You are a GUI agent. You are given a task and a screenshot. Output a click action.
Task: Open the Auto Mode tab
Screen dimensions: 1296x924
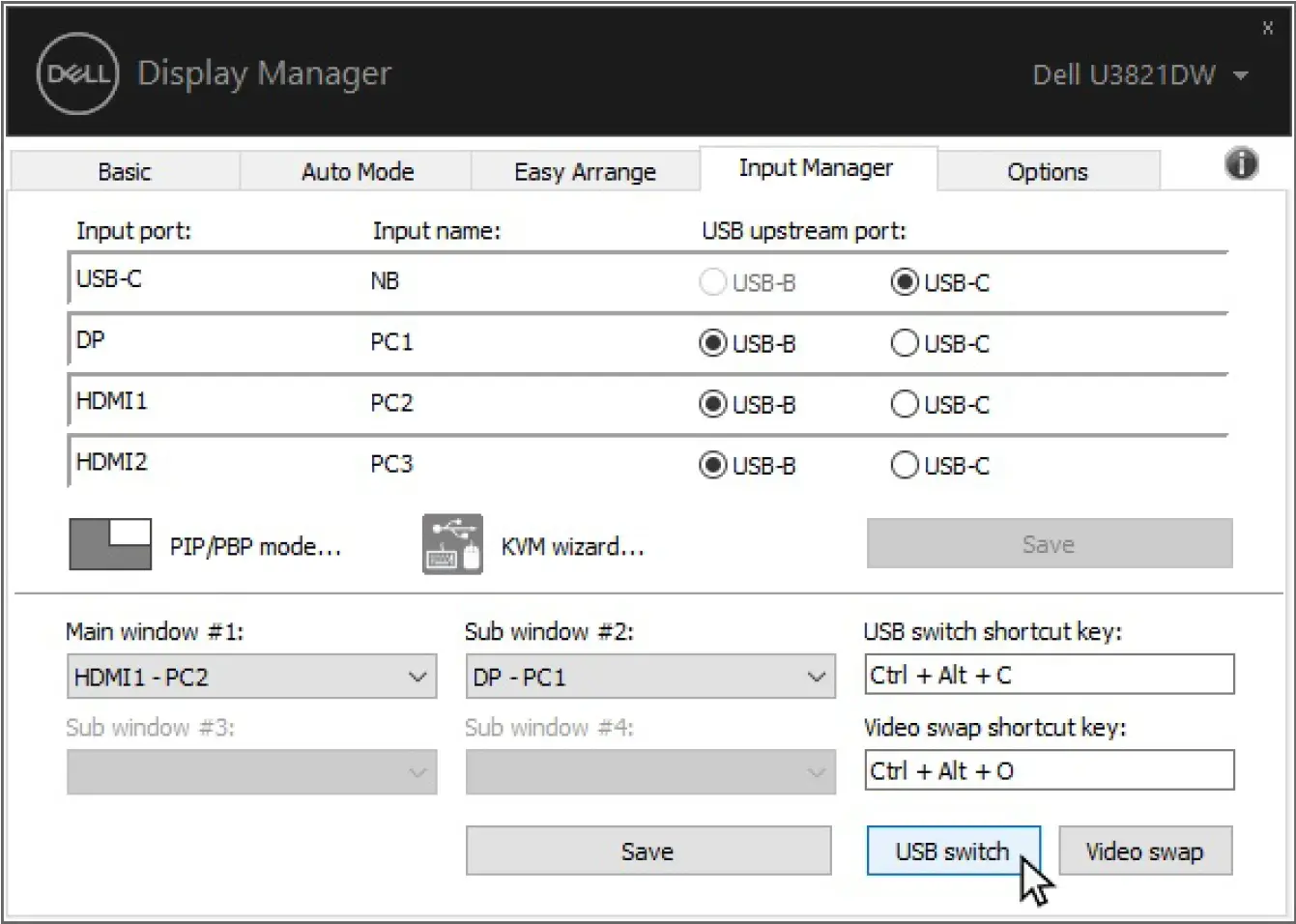pyautogui.click(x=356, y=171)
